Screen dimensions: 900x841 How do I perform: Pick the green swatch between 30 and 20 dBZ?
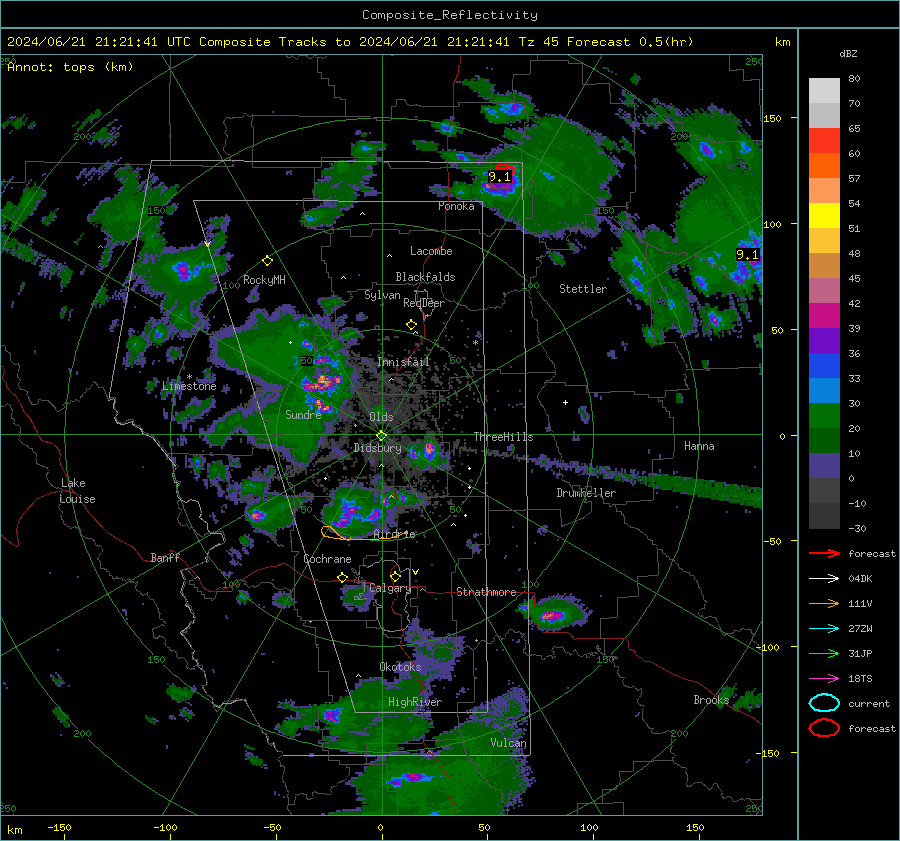coord(824,416)
